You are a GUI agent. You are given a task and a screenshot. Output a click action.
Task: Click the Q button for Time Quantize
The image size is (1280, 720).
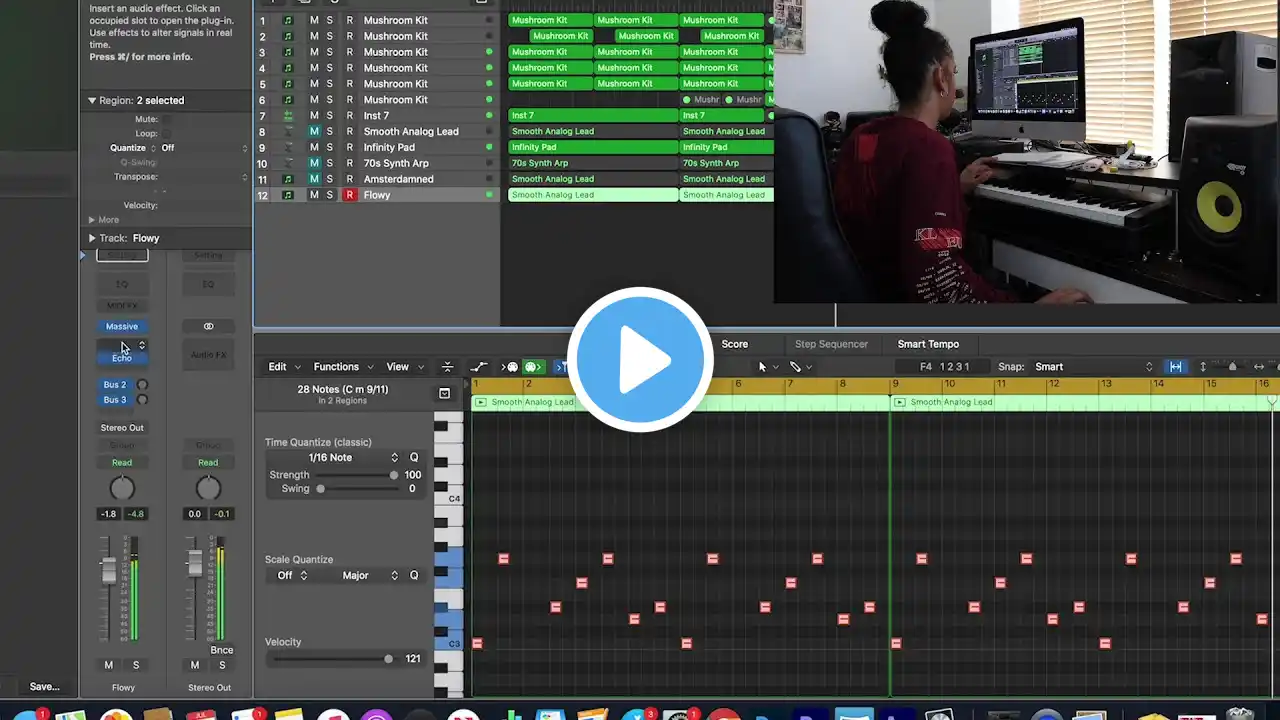coord(414,457)
